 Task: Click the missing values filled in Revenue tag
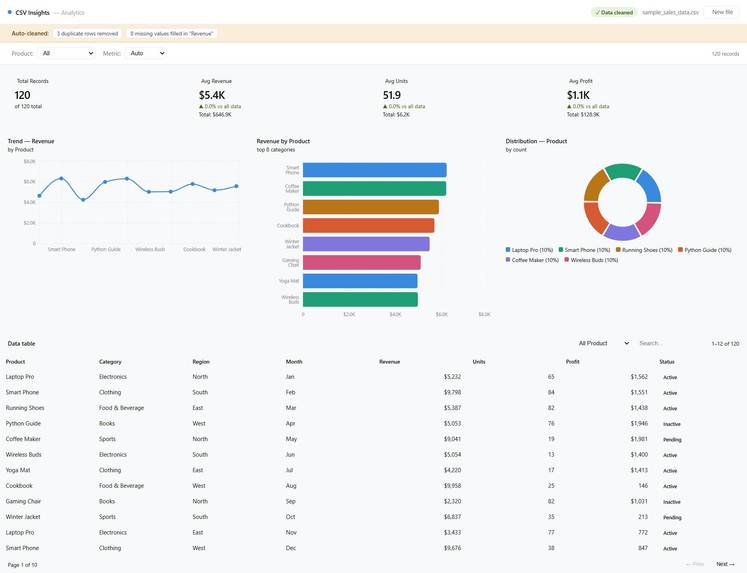point(171,33)
